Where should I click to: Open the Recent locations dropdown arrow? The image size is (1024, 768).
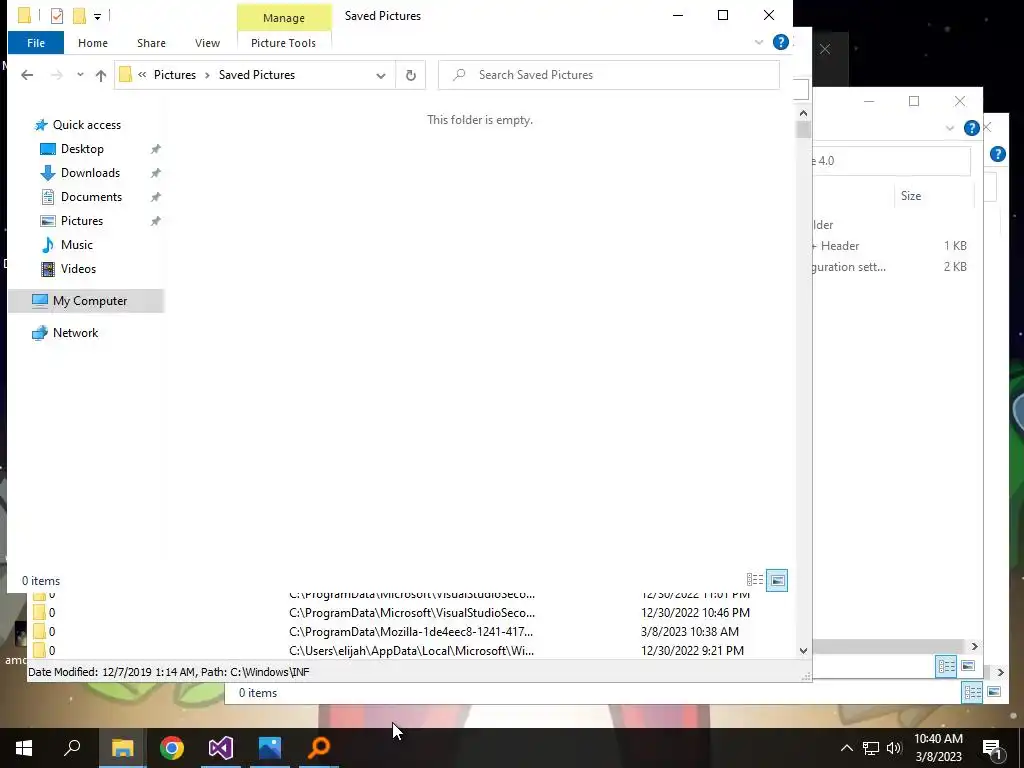[80, 75]
